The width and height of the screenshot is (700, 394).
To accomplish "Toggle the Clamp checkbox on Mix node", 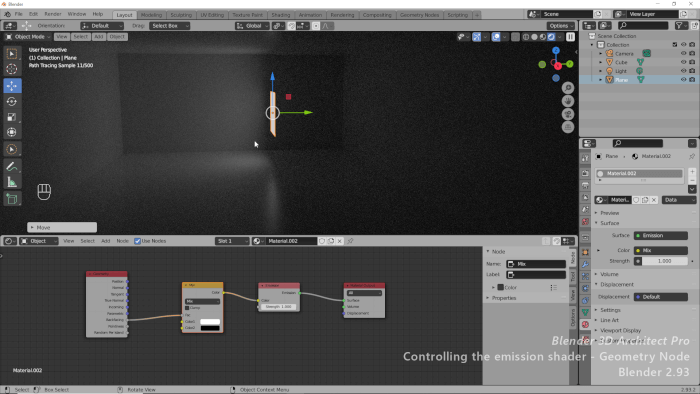I will pyautogui.click(x=187, y=308).
